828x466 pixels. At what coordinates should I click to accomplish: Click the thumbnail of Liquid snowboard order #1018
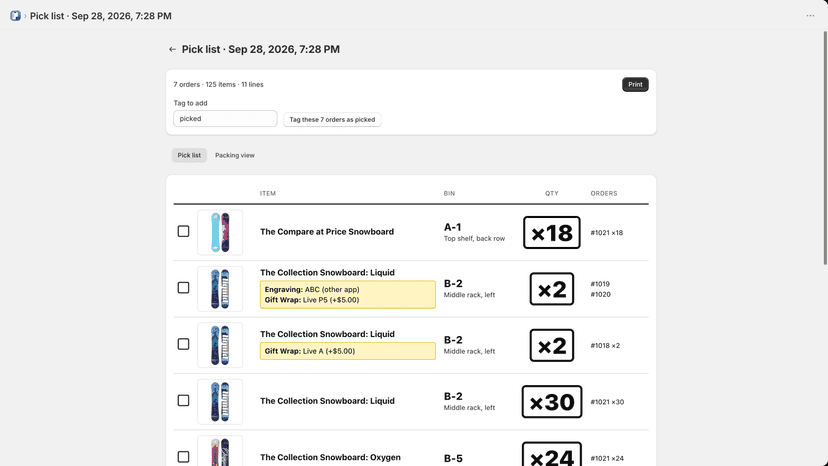[x=220, y=345]
